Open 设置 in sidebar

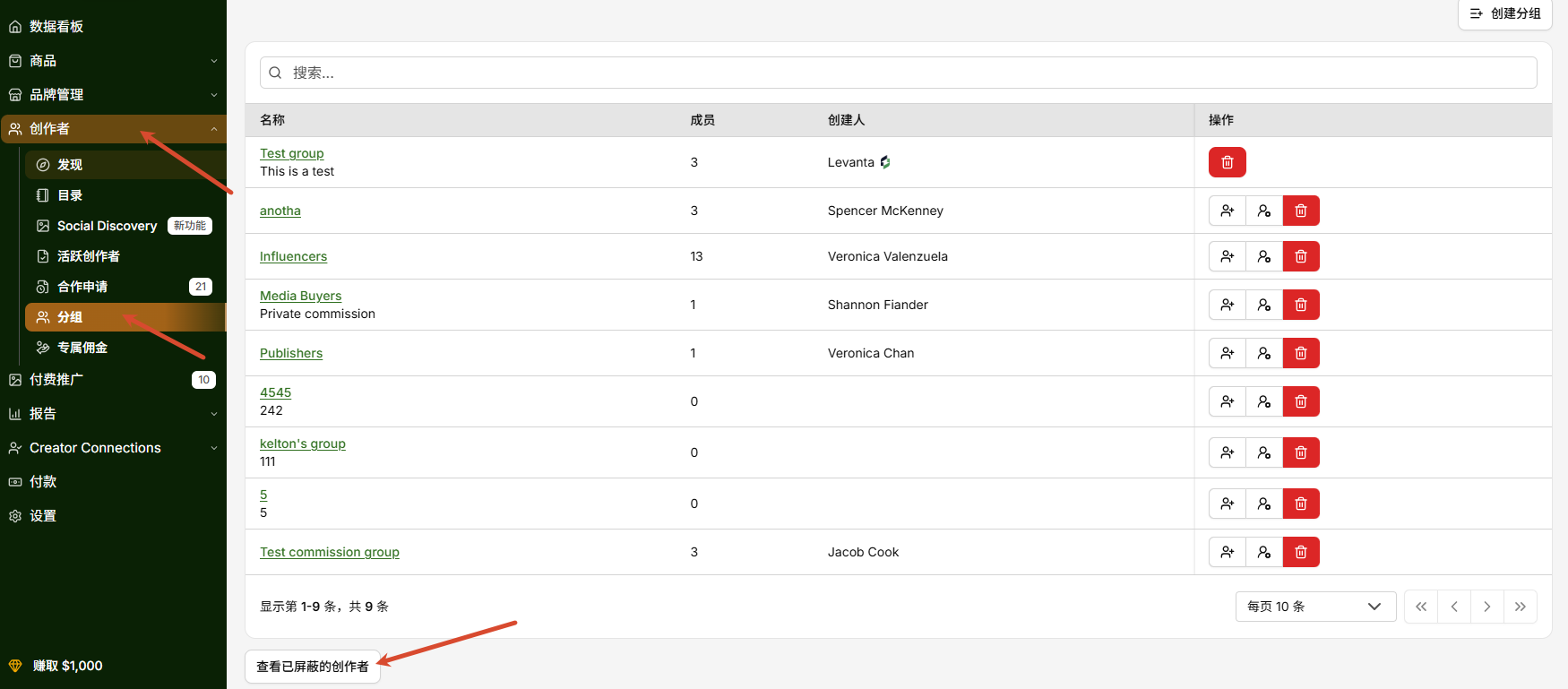click(x=113, y=516)
